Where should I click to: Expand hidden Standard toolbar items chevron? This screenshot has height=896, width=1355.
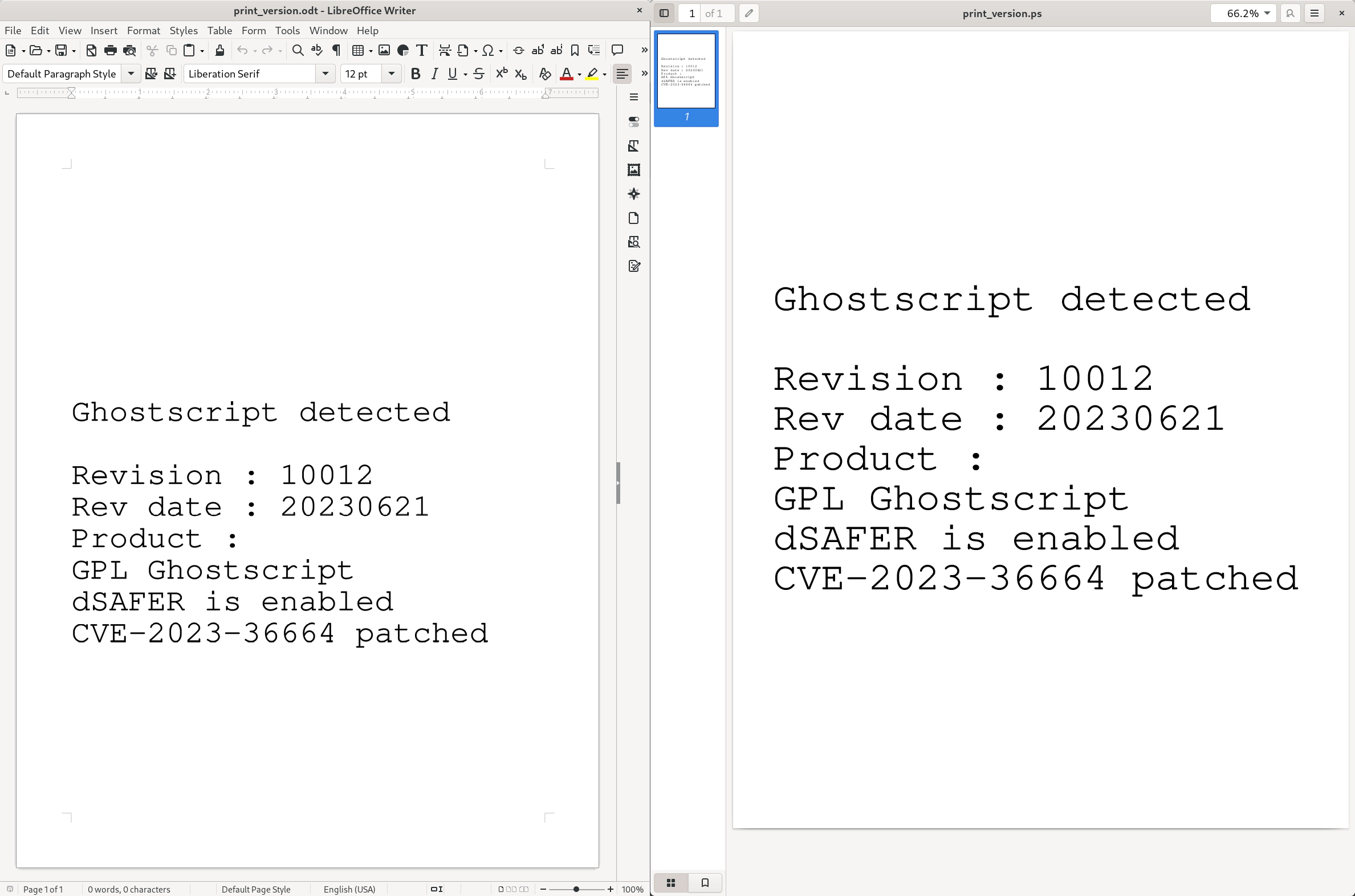644,50
